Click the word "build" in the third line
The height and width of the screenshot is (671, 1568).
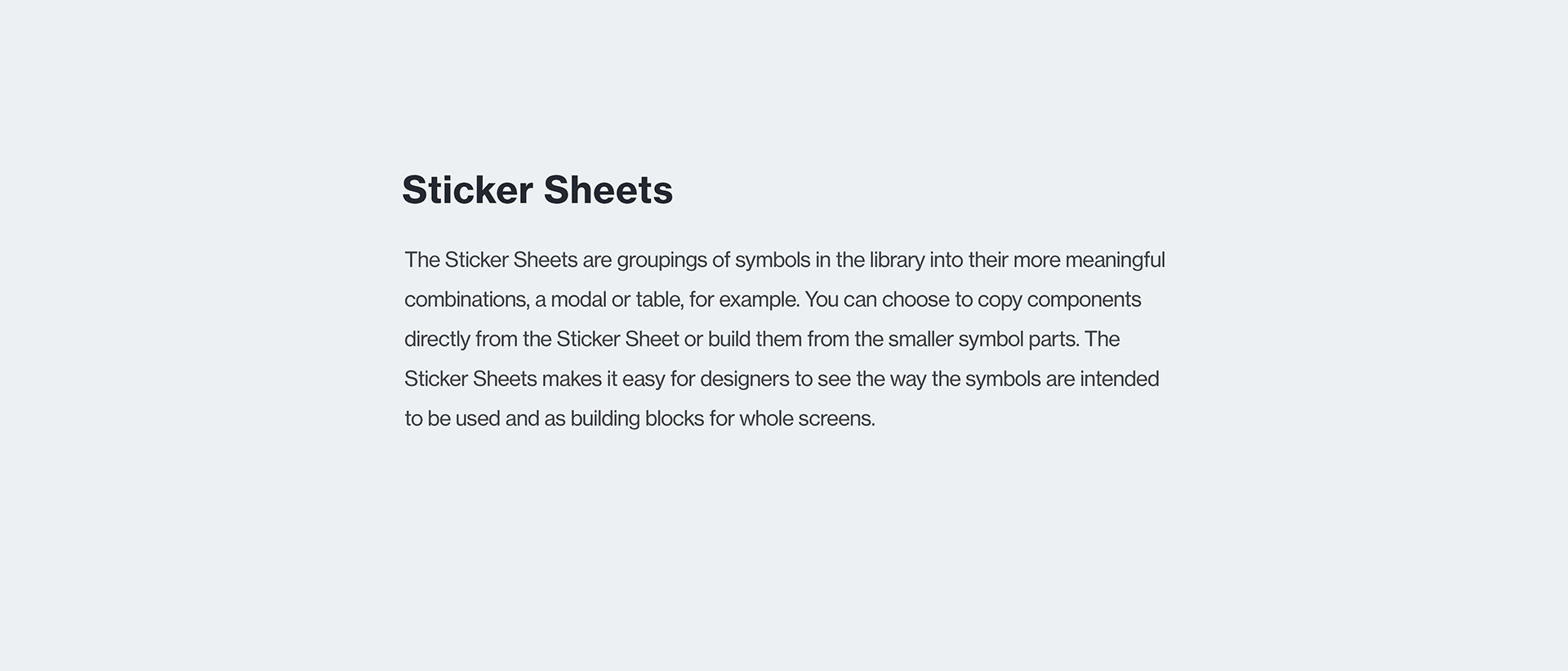coord(729,339)
